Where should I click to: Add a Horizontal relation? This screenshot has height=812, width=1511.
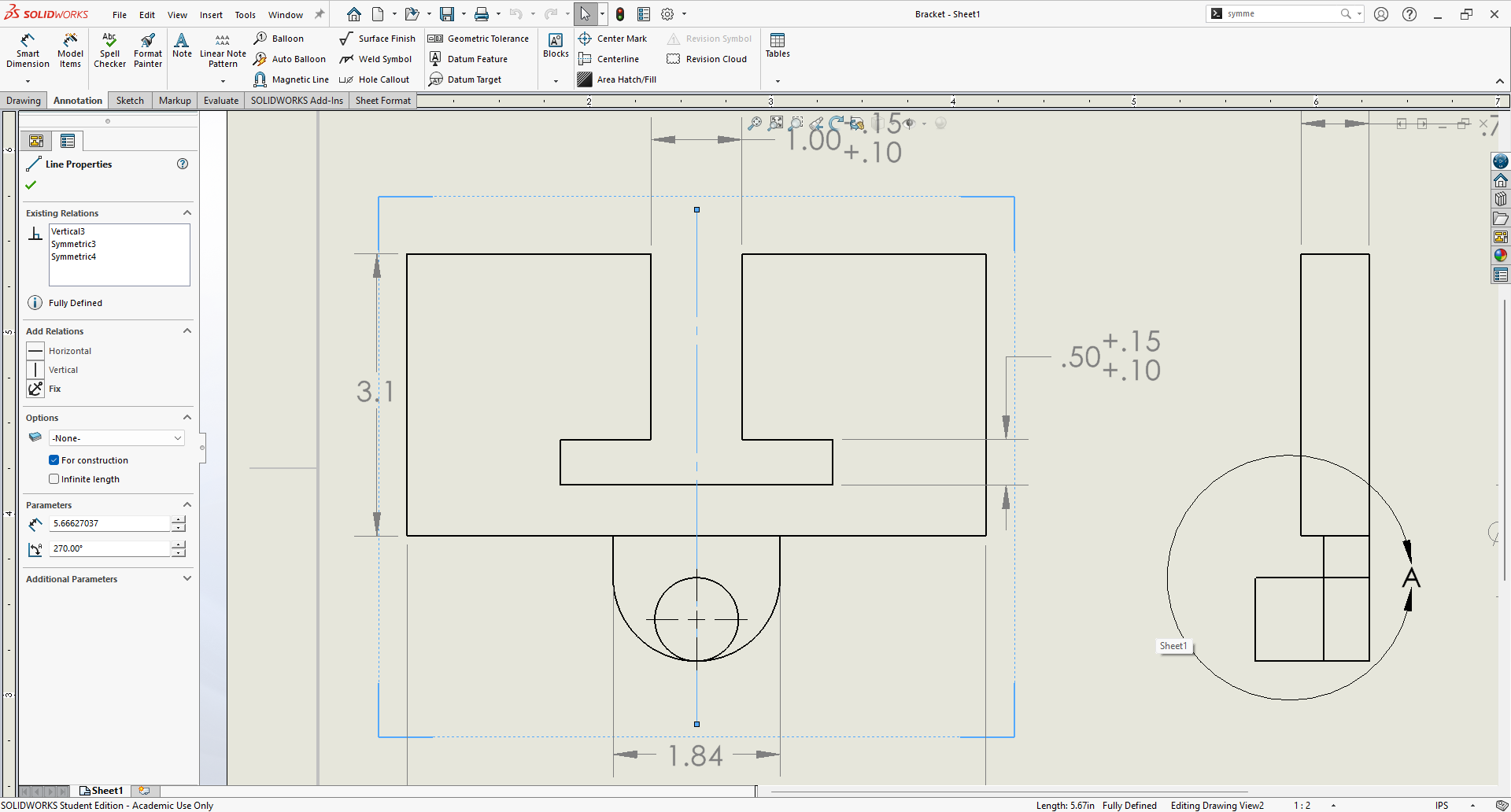tap(59, 351)
